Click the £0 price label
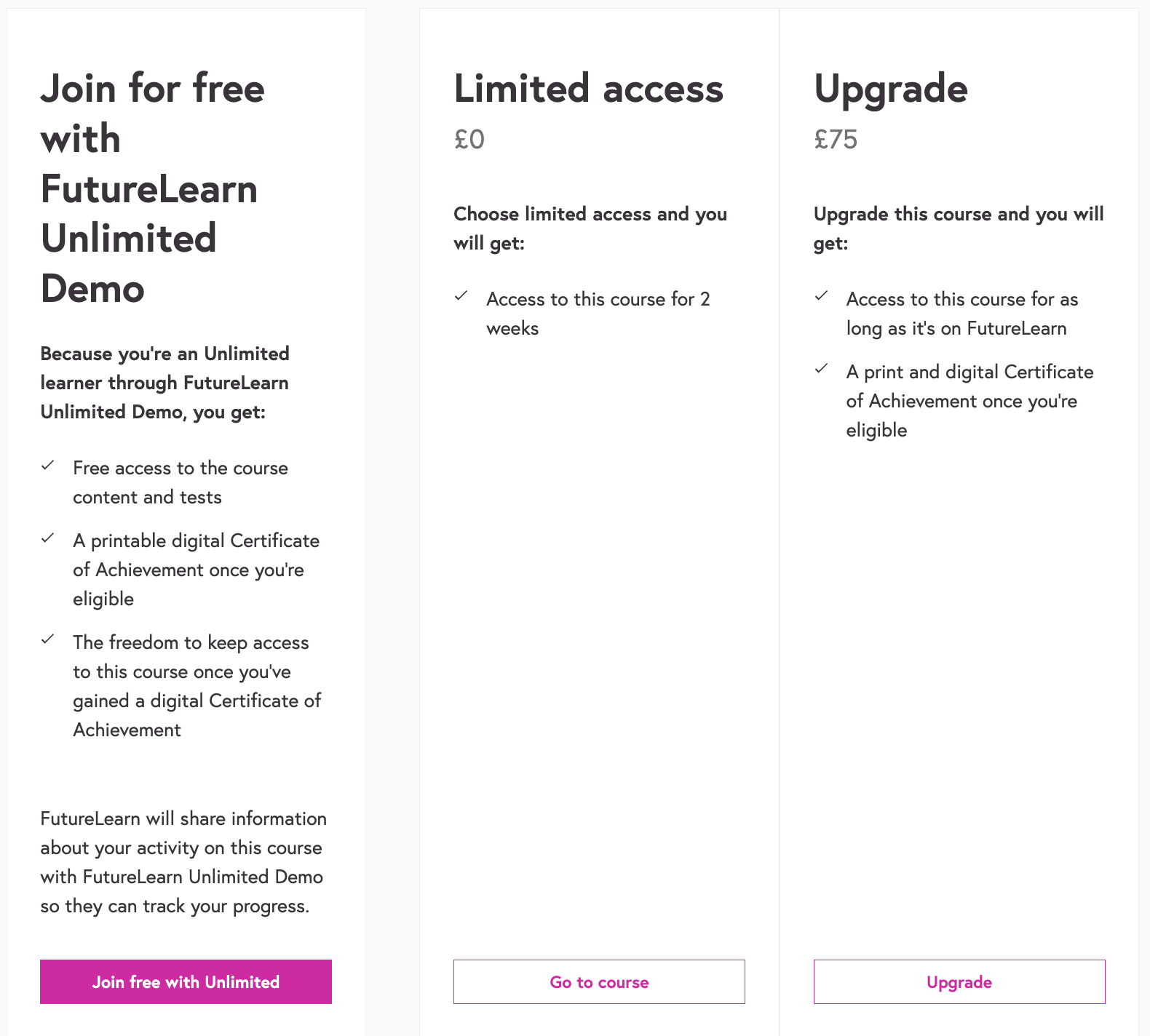This screenshot has height=1036, width=1150. [x=469, y=139]
